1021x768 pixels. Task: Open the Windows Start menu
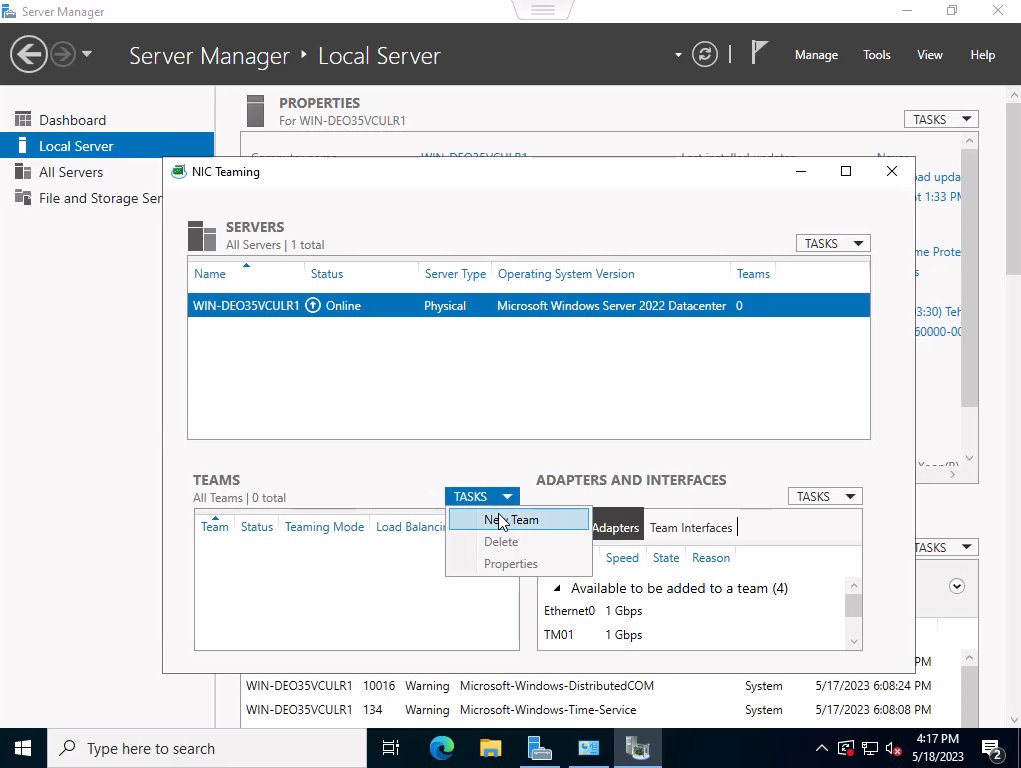click(23, 748)
